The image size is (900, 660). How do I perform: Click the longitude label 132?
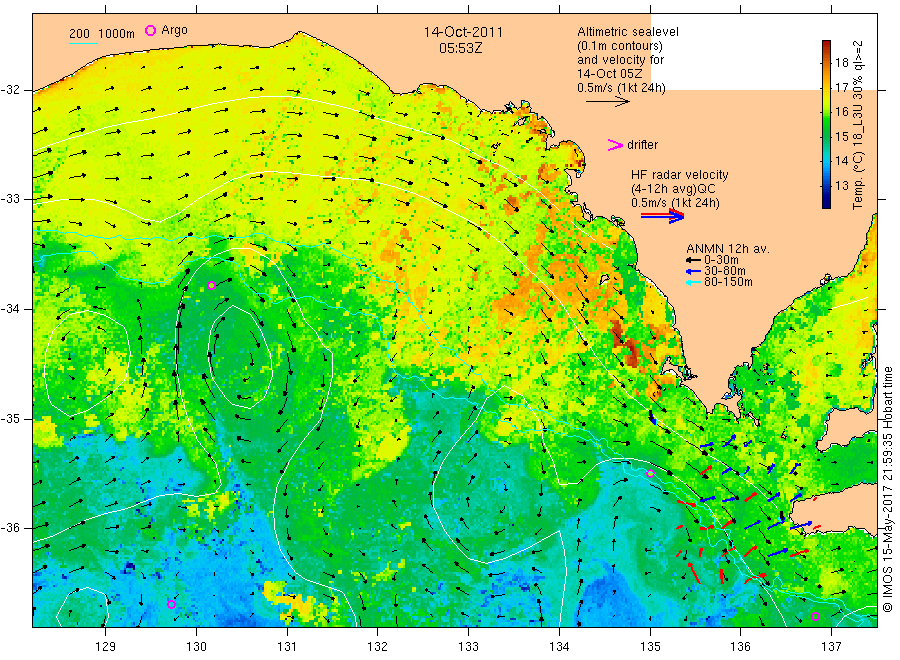[x=378, y=647]
